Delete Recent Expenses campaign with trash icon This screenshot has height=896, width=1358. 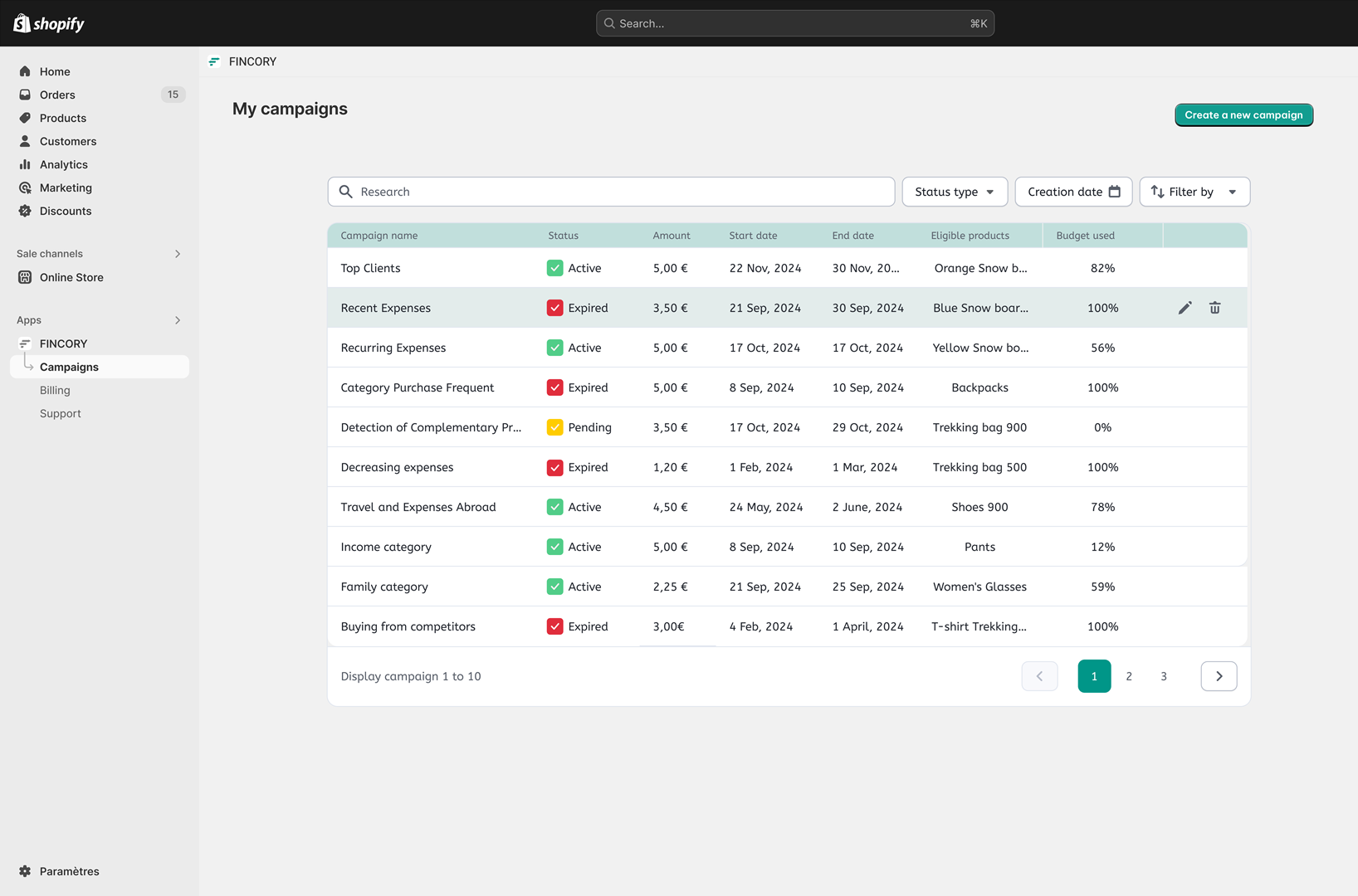(1215, 308)
